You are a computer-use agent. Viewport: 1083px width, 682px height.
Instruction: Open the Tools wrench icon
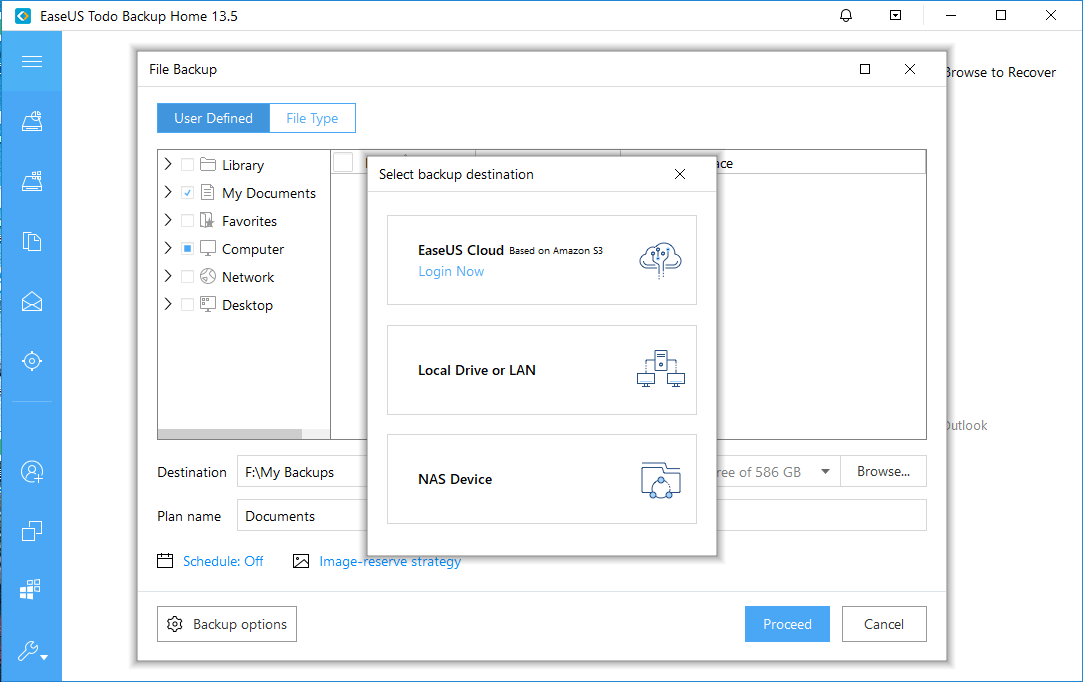click(x=31, y=652)
